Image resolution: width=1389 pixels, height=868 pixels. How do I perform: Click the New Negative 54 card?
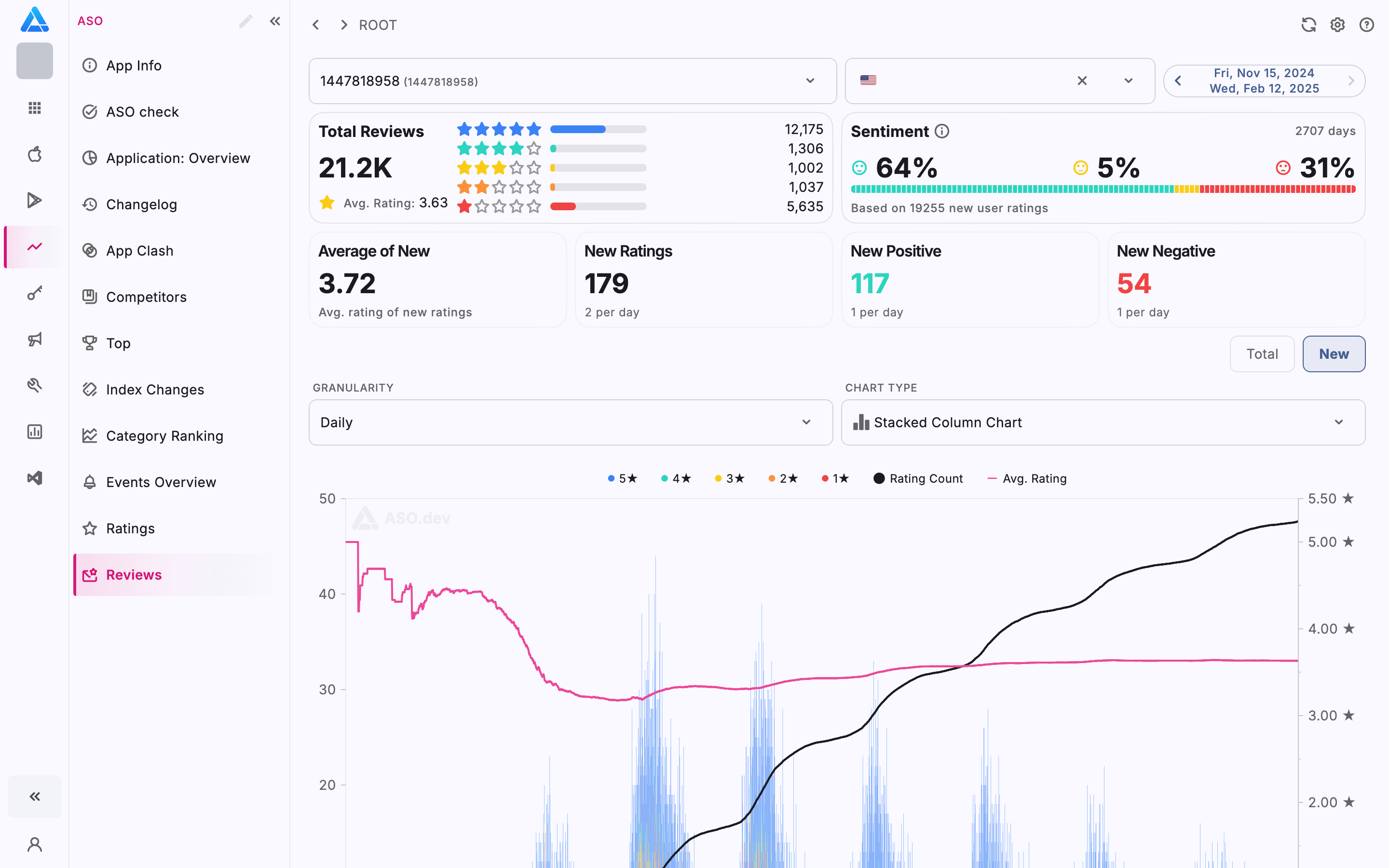click(1236, 280)
